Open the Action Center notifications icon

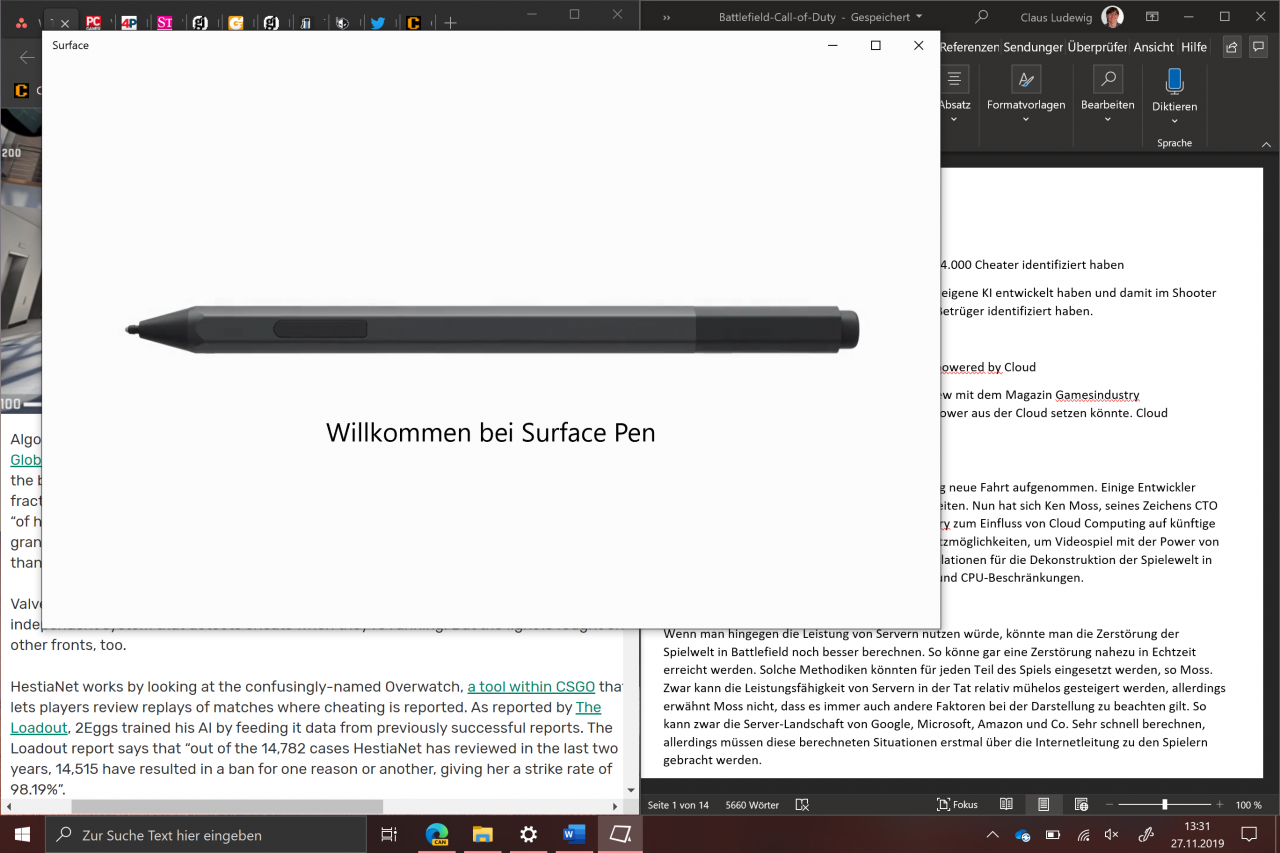point(1249,834)
